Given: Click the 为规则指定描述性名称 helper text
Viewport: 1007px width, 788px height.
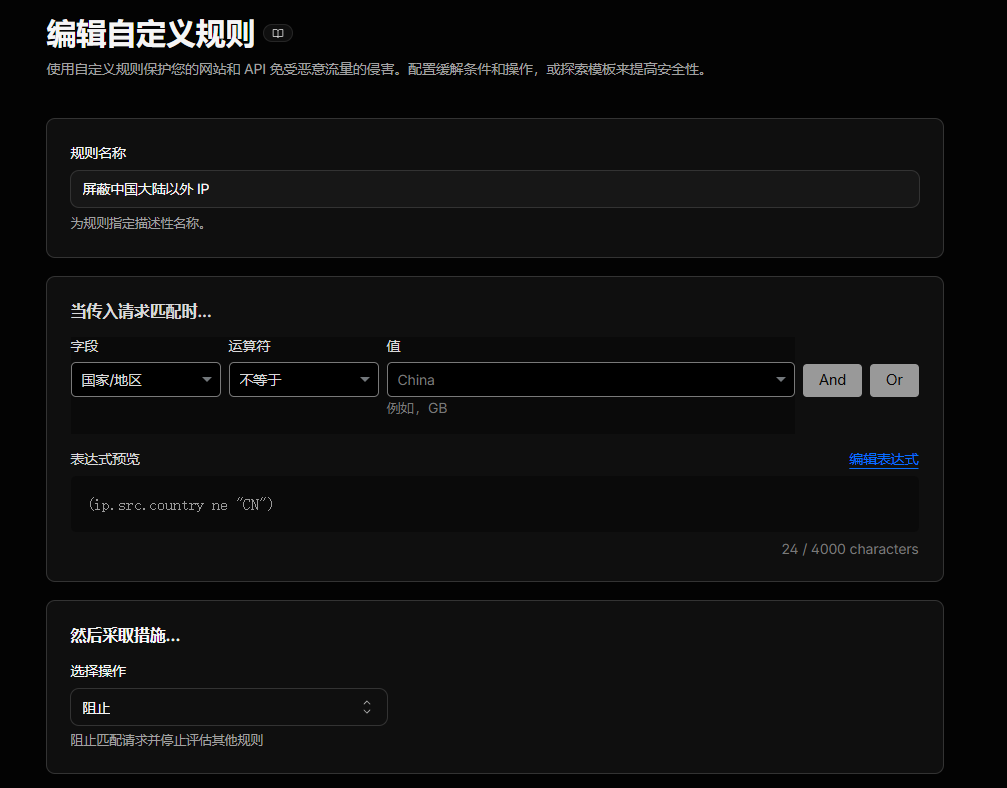Looking at the screenshot, I should (138, 223).
